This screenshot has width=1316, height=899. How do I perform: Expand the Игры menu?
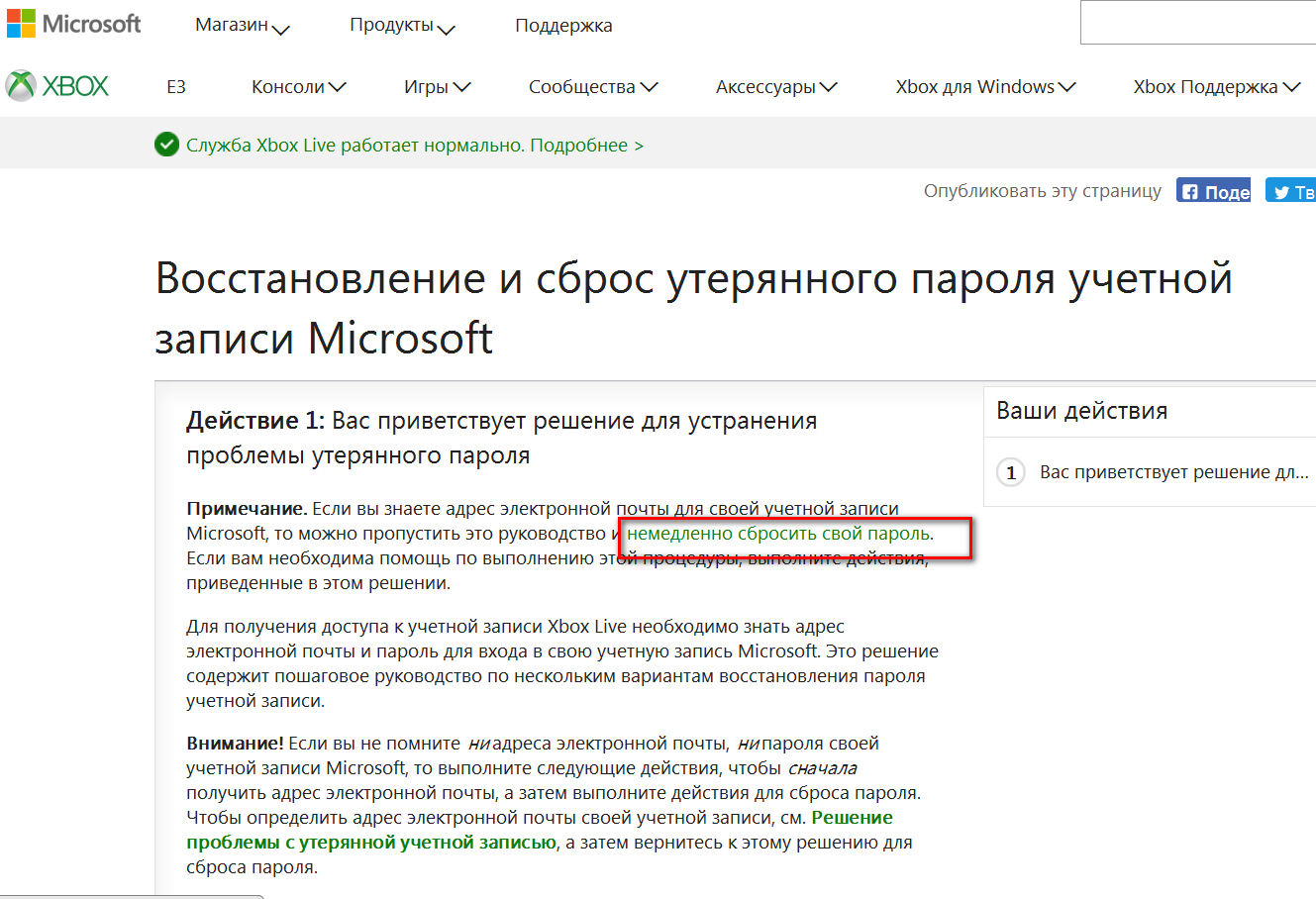point(438,87)
